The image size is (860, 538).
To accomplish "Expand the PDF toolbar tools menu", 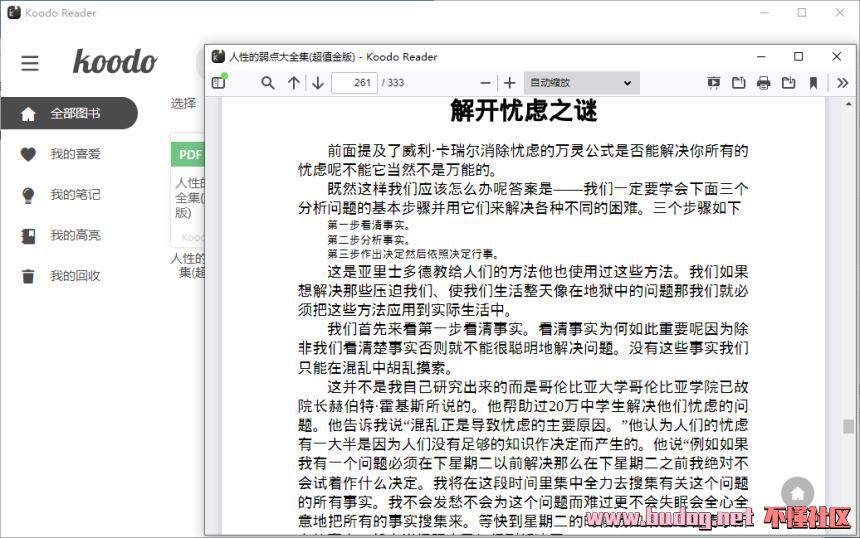I will pyautogui.click(x=842, y=83).
